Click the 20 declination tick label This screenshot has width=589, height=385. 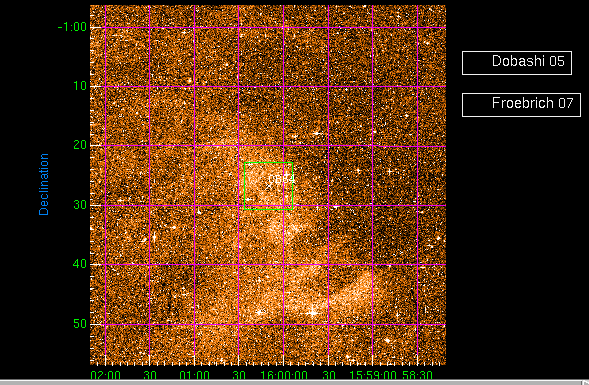[x=80, y=145]
